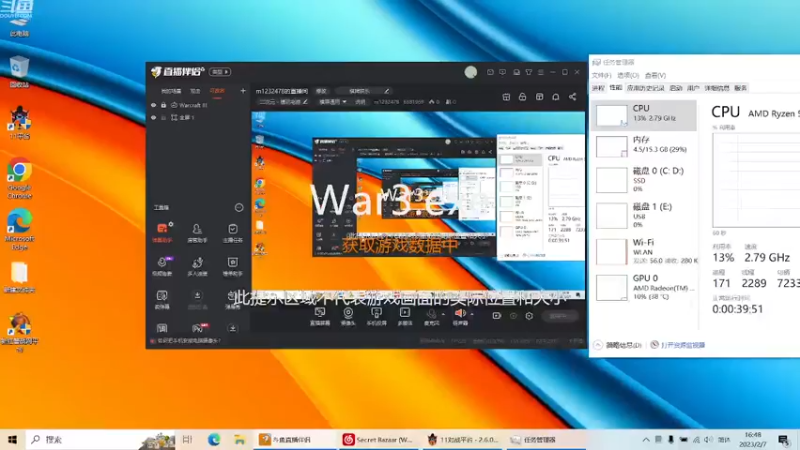The width and height of the screenshot is (800, 450).
Task: Select the 内存 memory performance item
Action: click(x=643, y=146)
